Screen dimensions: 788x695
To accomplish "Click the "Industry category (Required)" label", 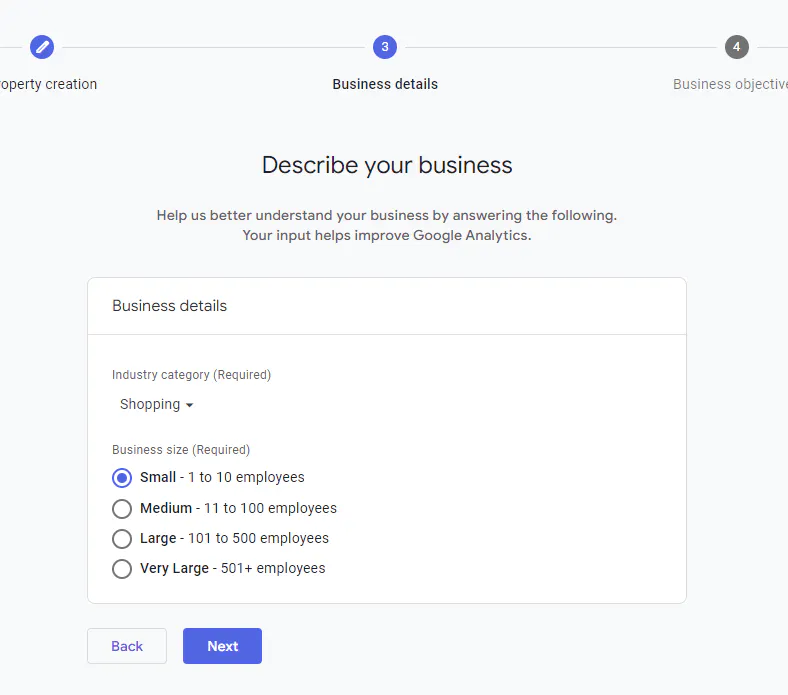I will (x=191, y=375).
